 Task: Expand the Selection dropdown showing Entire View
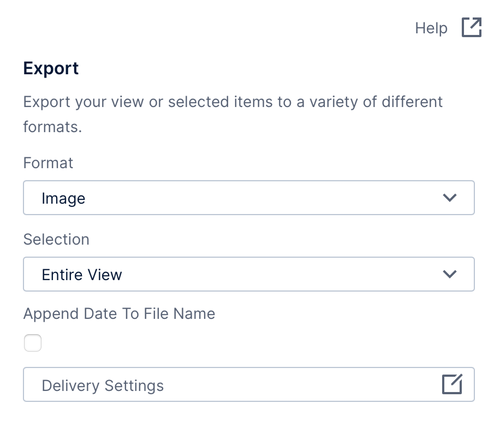(x=249, y=274)
